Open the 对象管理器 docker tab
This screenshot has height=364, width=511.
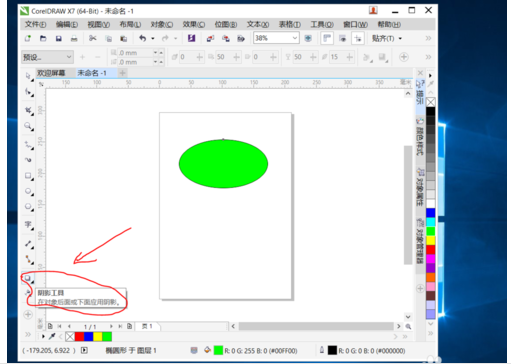click(420, 241)
